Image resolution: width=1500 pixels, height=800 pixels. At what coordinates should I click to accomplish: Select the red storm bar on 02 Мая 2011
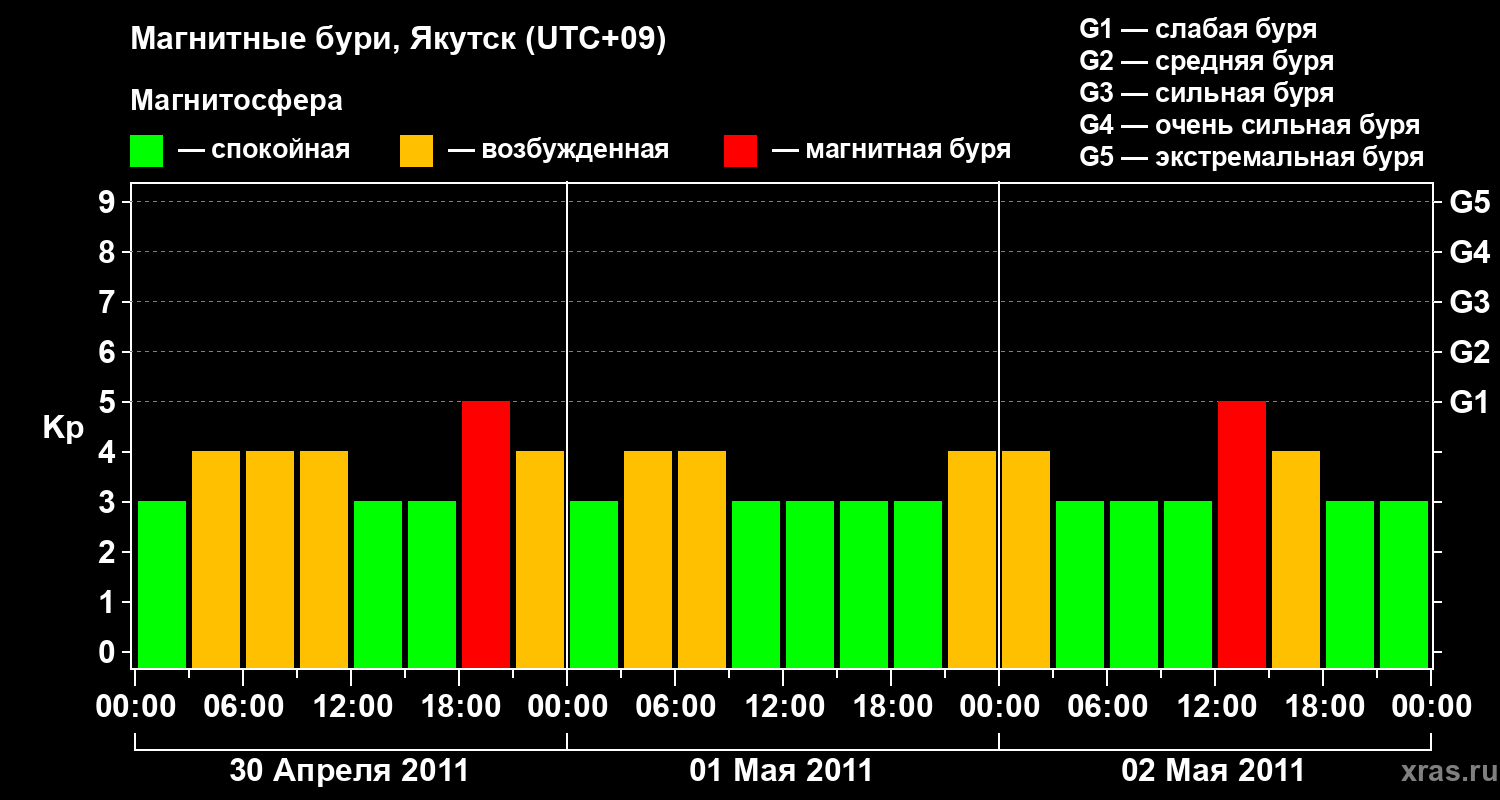coord(1242,534)
